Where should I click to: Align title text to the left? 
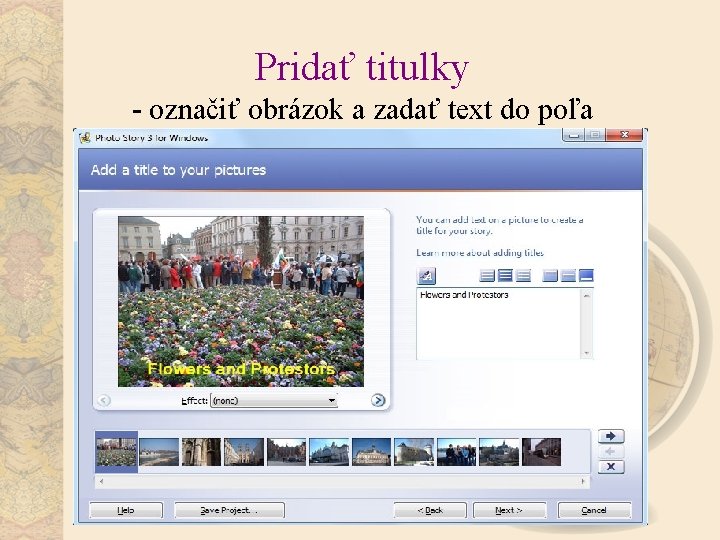pos(487,276)
